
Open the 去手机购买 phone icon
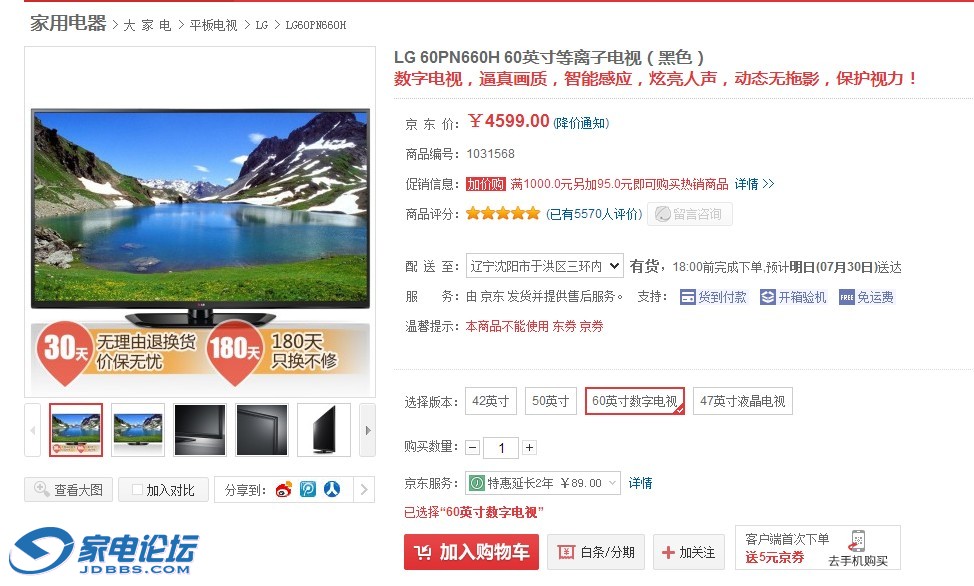[x=858, y=541]
